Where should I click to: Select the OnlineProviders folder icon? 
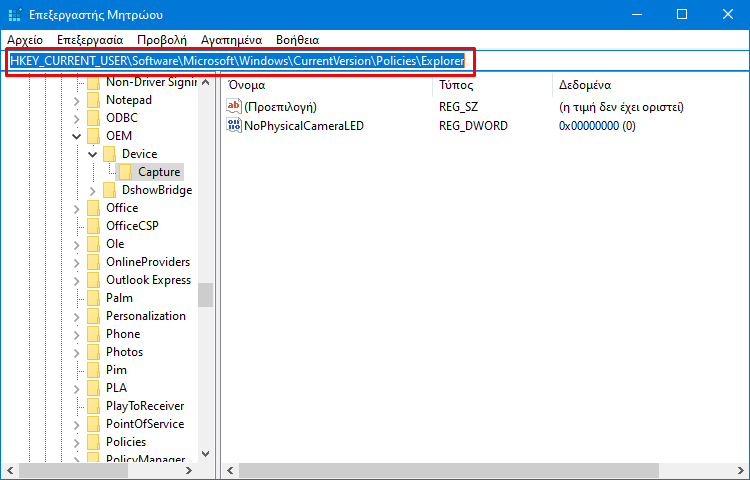click(x=93, y=262)
